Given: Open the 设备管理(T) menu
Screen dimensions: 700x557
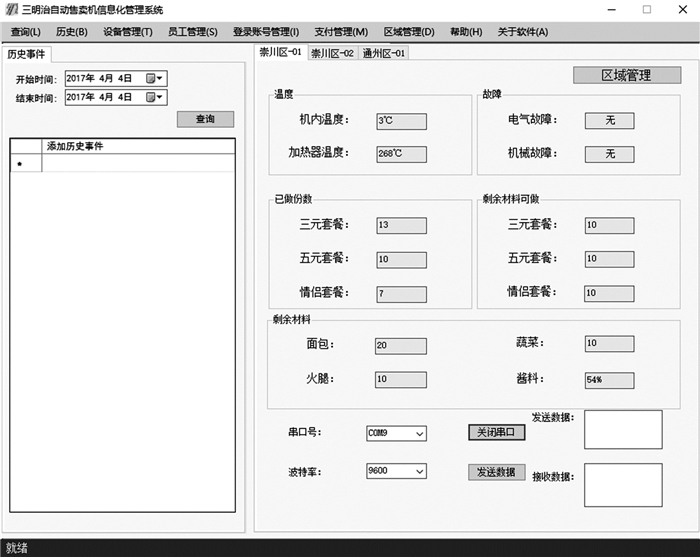Looking at the screenshot, I should point(127,32).
